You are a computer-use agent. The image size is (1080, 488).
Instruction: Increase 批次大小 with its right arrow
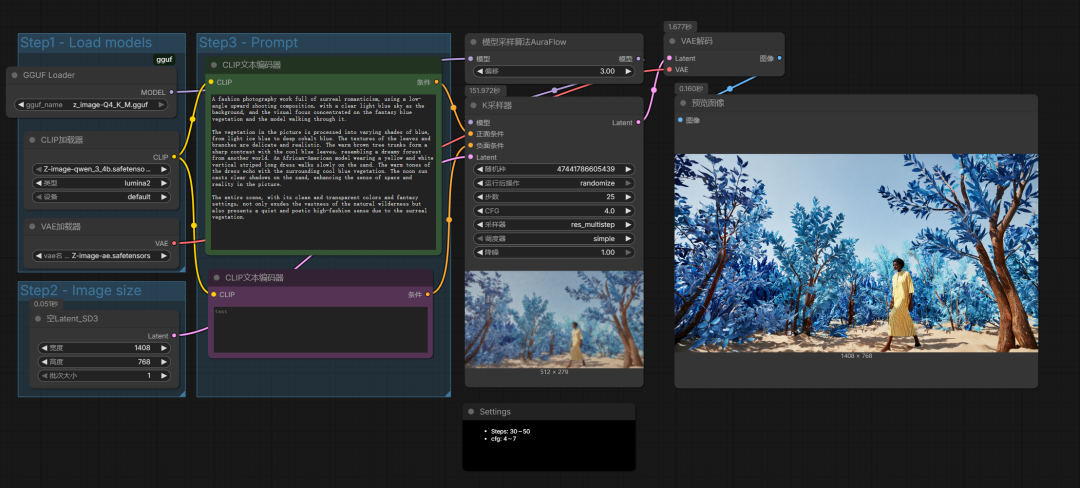coord(163,376)
